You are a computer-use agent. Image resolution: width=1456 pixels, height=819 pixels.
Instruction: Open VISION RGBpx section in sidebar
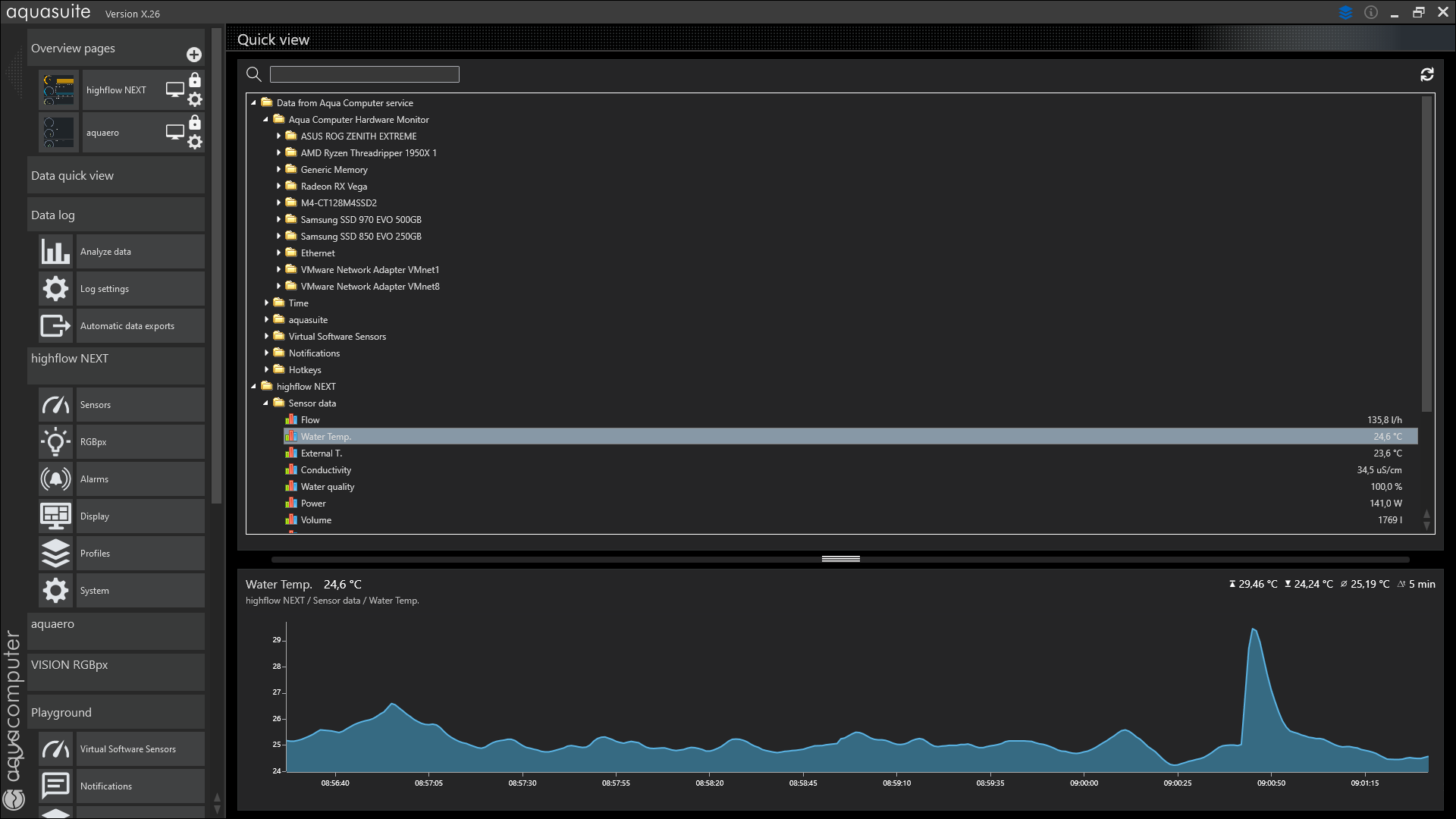click(116, 672)
